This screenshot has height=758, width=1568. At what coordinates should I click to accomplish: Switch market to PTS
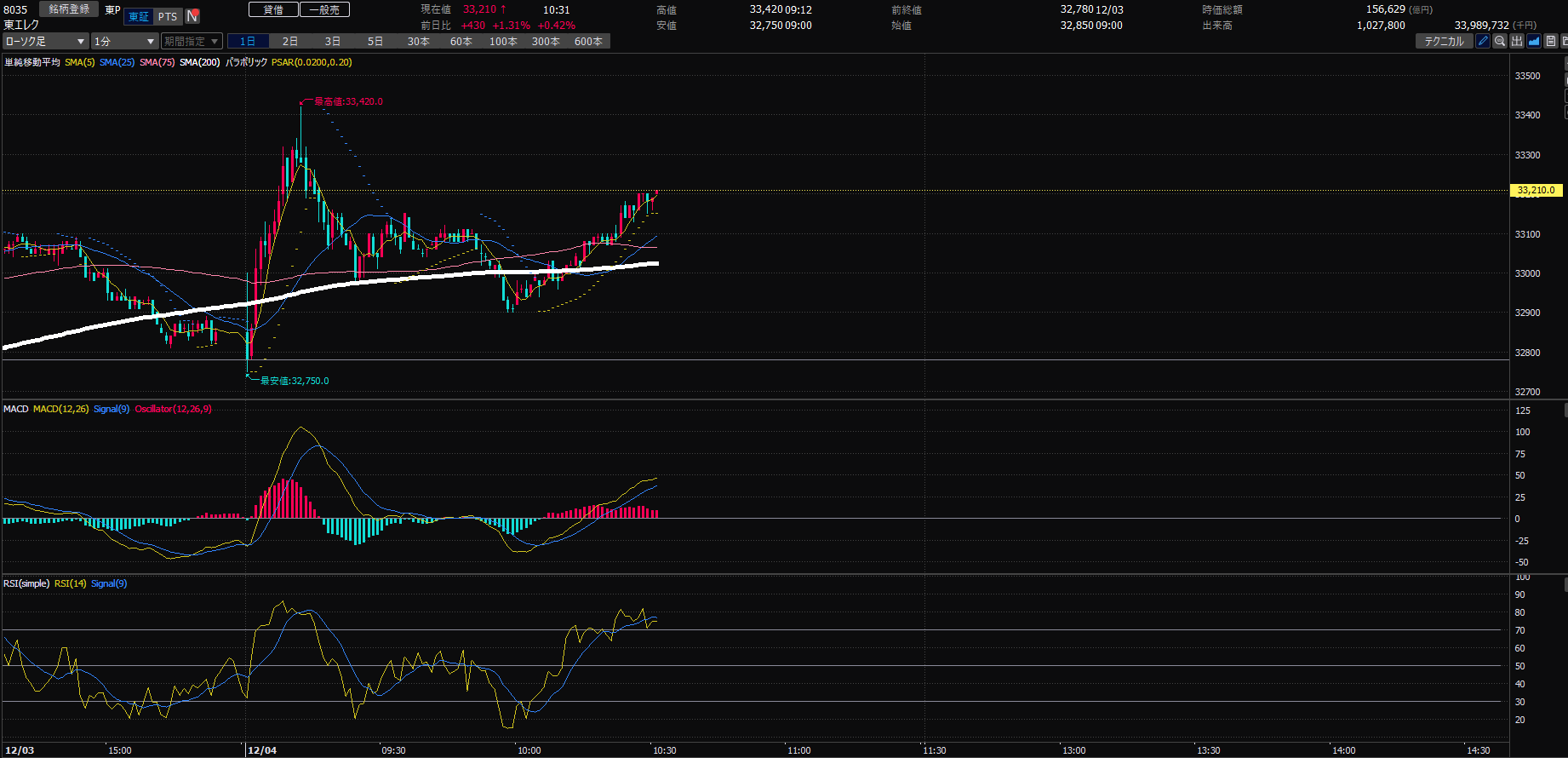coord(168,16)
